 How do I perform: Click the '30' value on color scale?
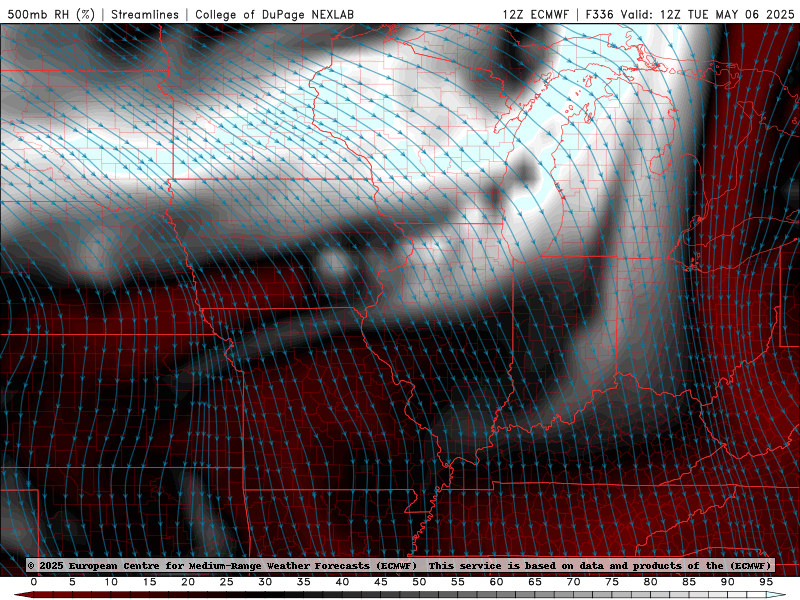pos(265,582)
